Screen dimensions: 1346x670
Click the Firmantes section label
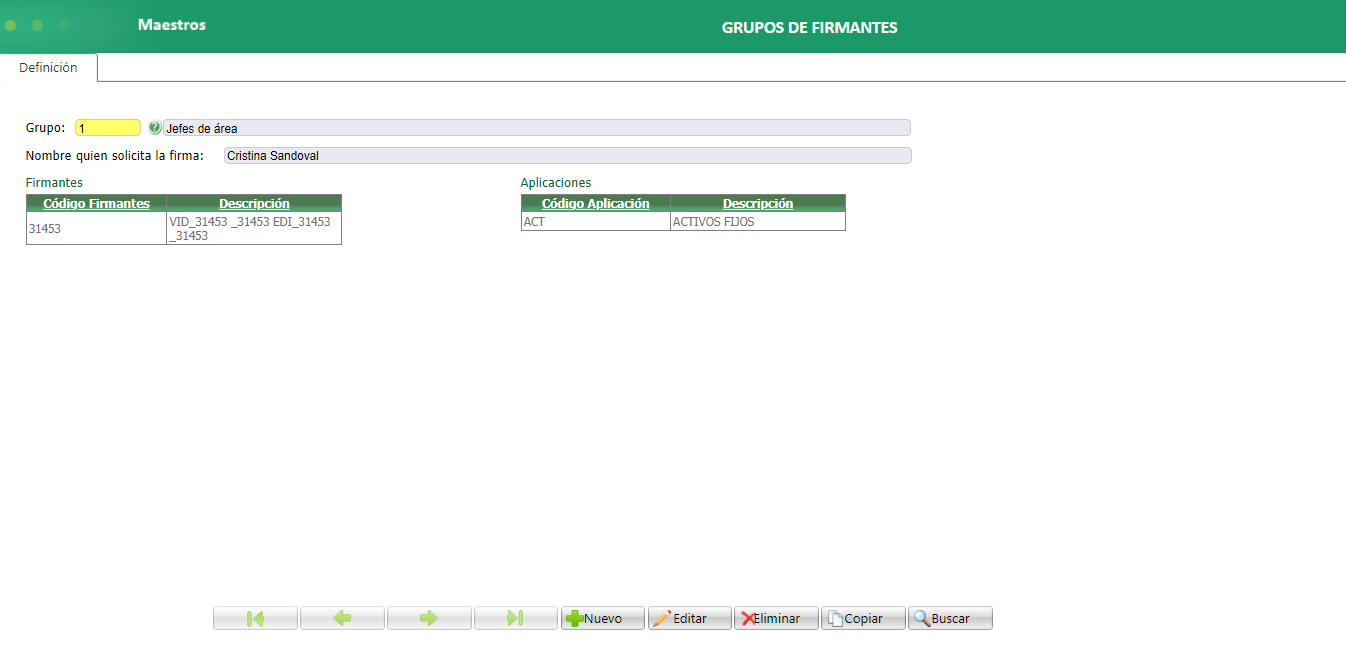(x=54, y=183)
